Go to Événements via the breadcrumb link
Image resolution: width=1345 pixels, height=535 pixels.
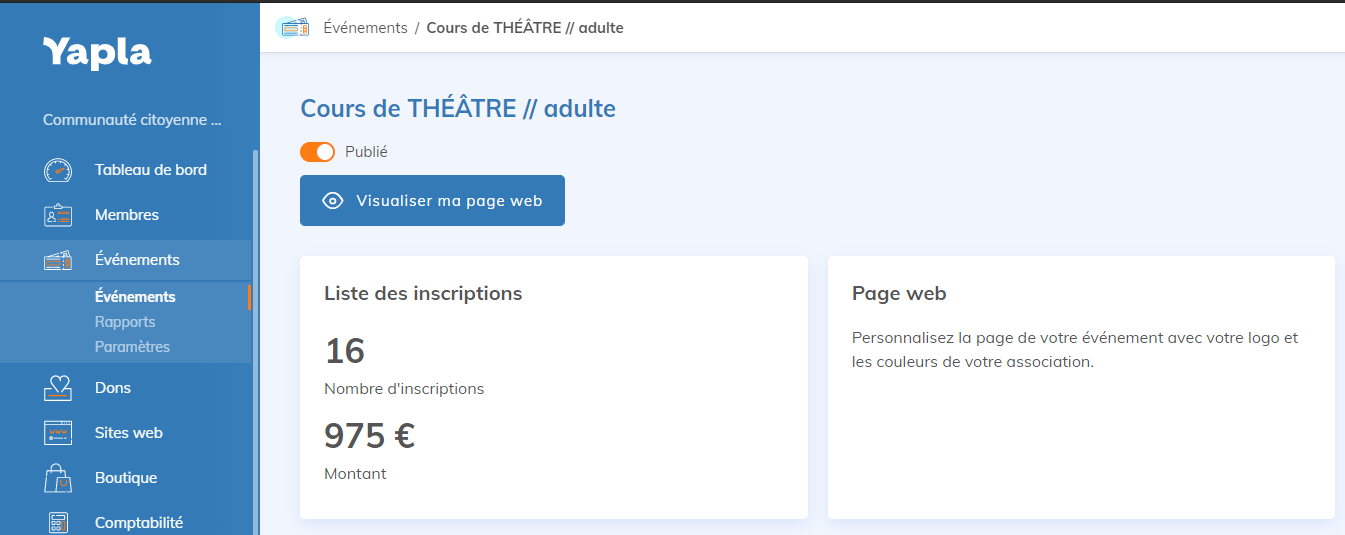click(x=365, y=28)
